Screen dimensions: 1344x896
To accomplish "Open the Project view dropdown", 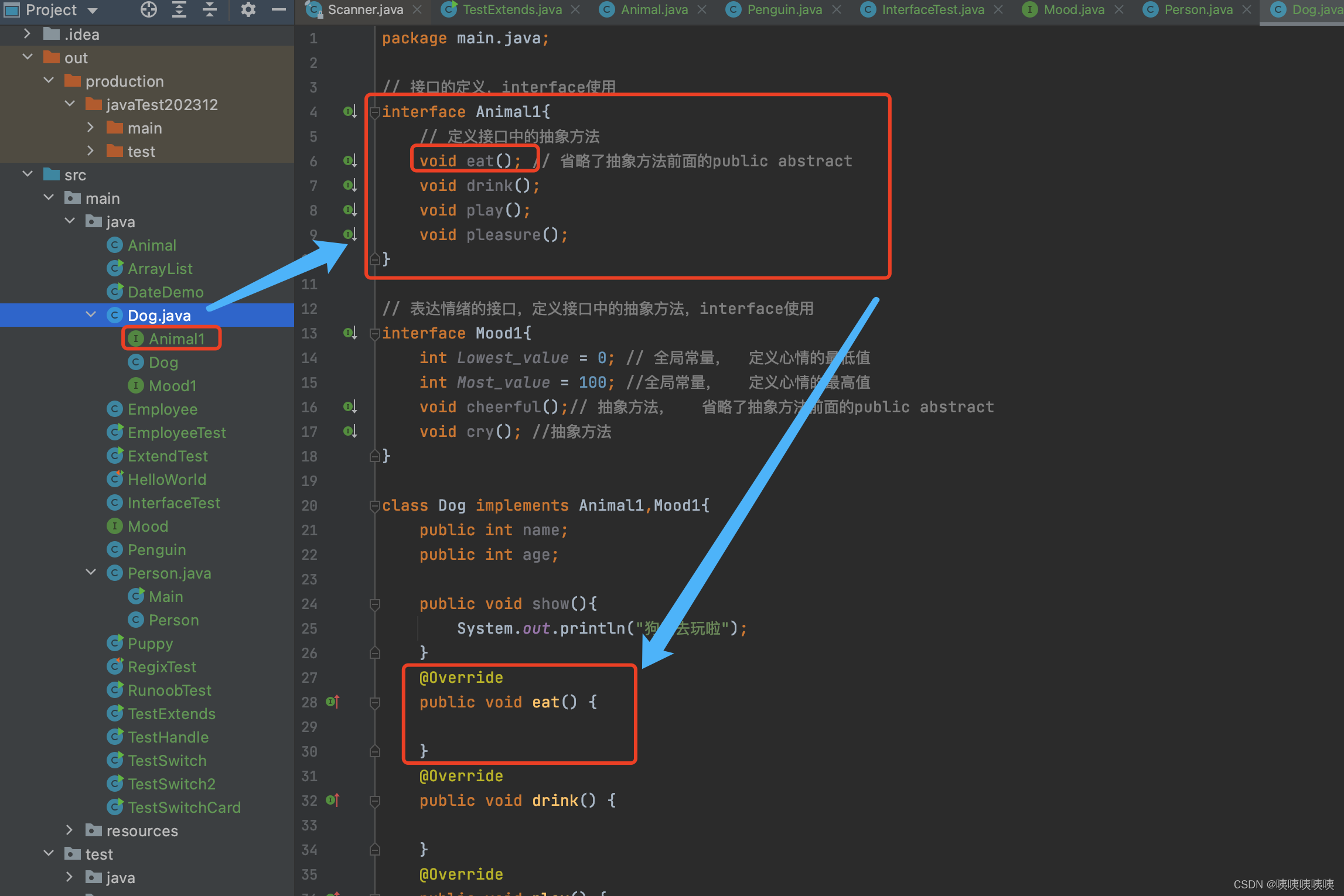I will click(x=92, y=11).
